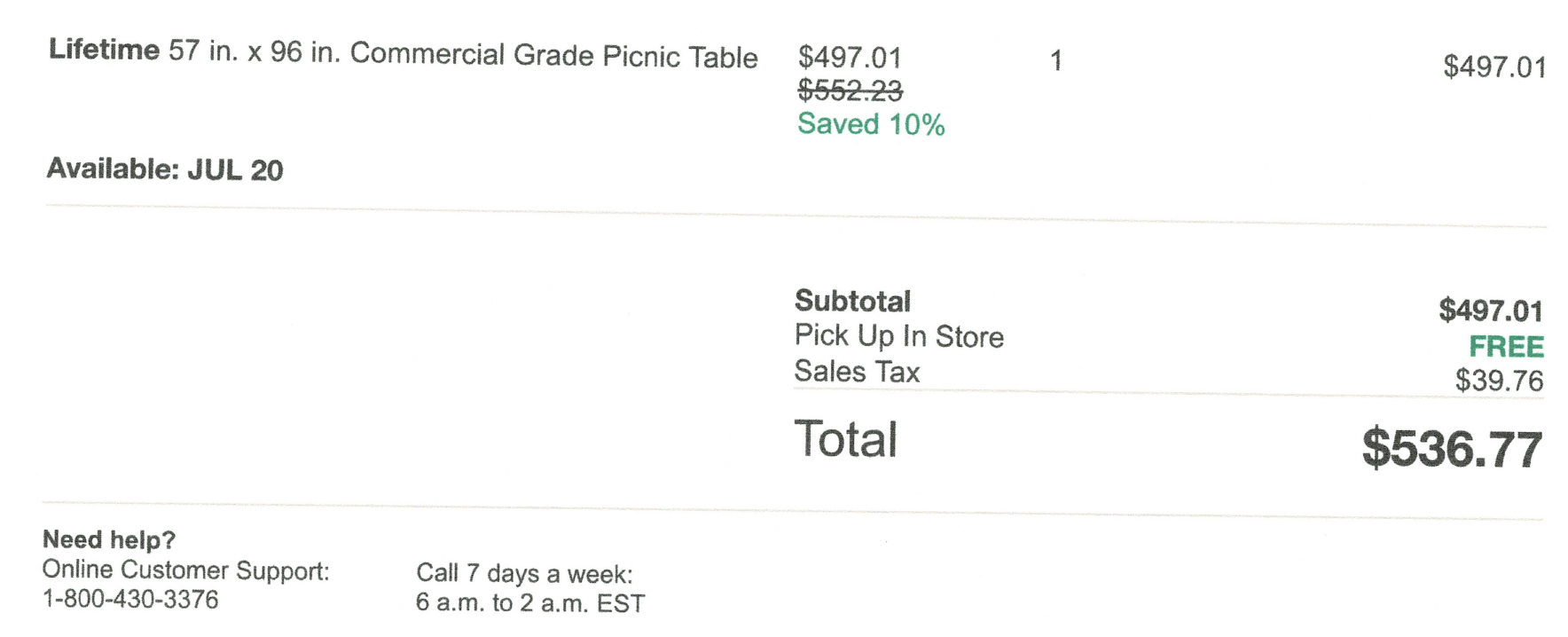1568x637 pixels.
Task: Click the struck-through $552.23 original price
Action: click(x=850, y=90)
